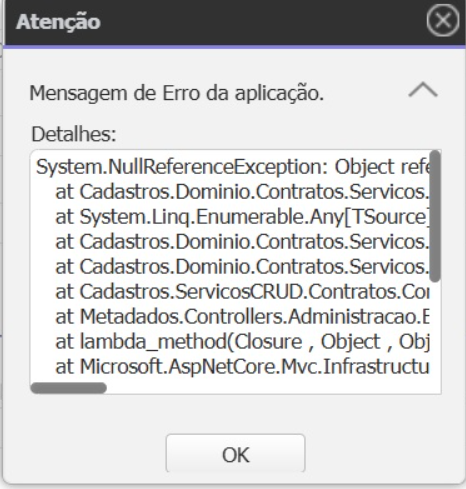Click the horizontal scrollbar thumb under stack trace
466x489 pixels.
69,388
